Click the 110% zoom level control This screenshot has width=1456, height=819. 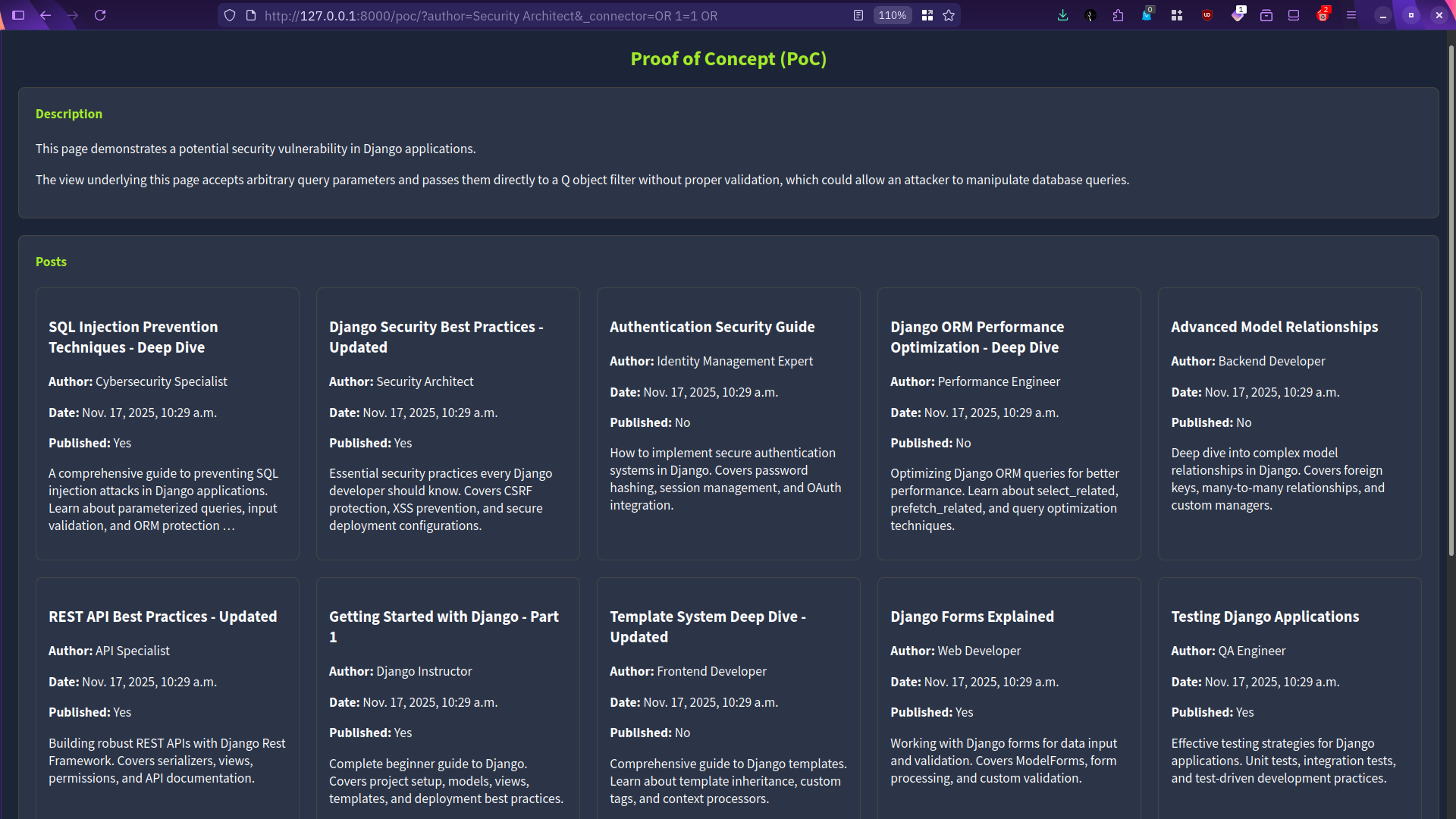[x=892, y=15]
